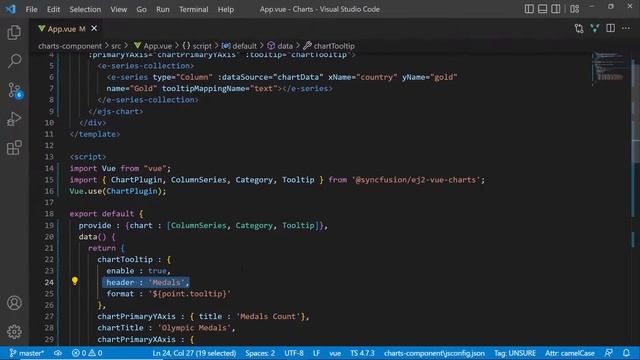Open the View menu
The width and height of the screenshot is (640, 360).
tap(118, 9)
